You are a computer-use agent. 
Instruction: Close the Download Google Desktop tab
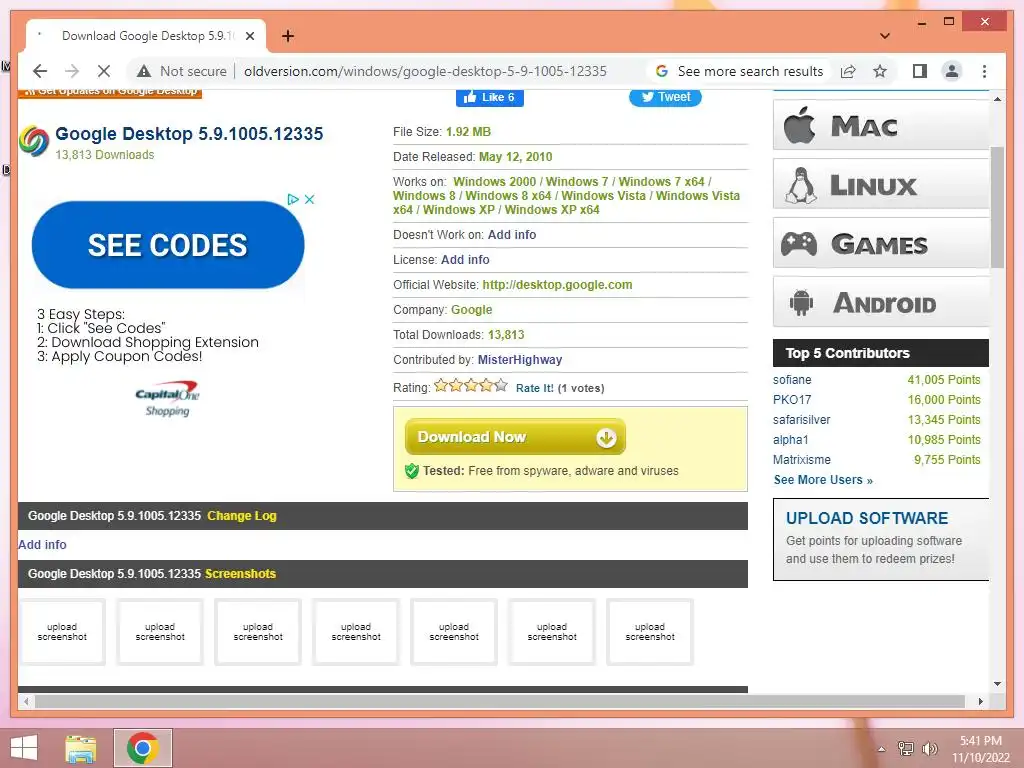[x=249, y=36]
